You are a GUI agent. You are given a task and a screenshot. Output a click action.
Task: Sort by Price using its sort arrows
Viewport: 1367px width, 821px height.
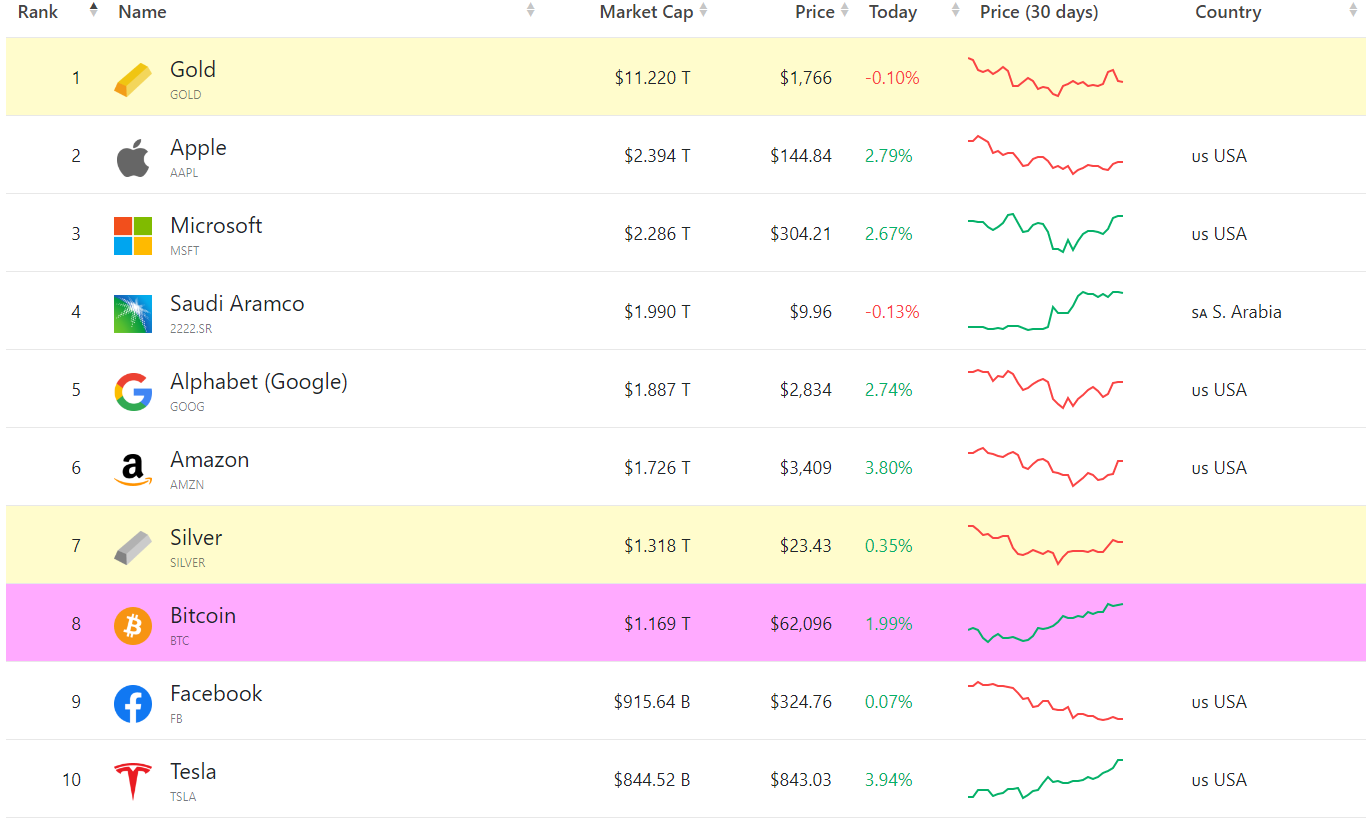pos(845,10)
